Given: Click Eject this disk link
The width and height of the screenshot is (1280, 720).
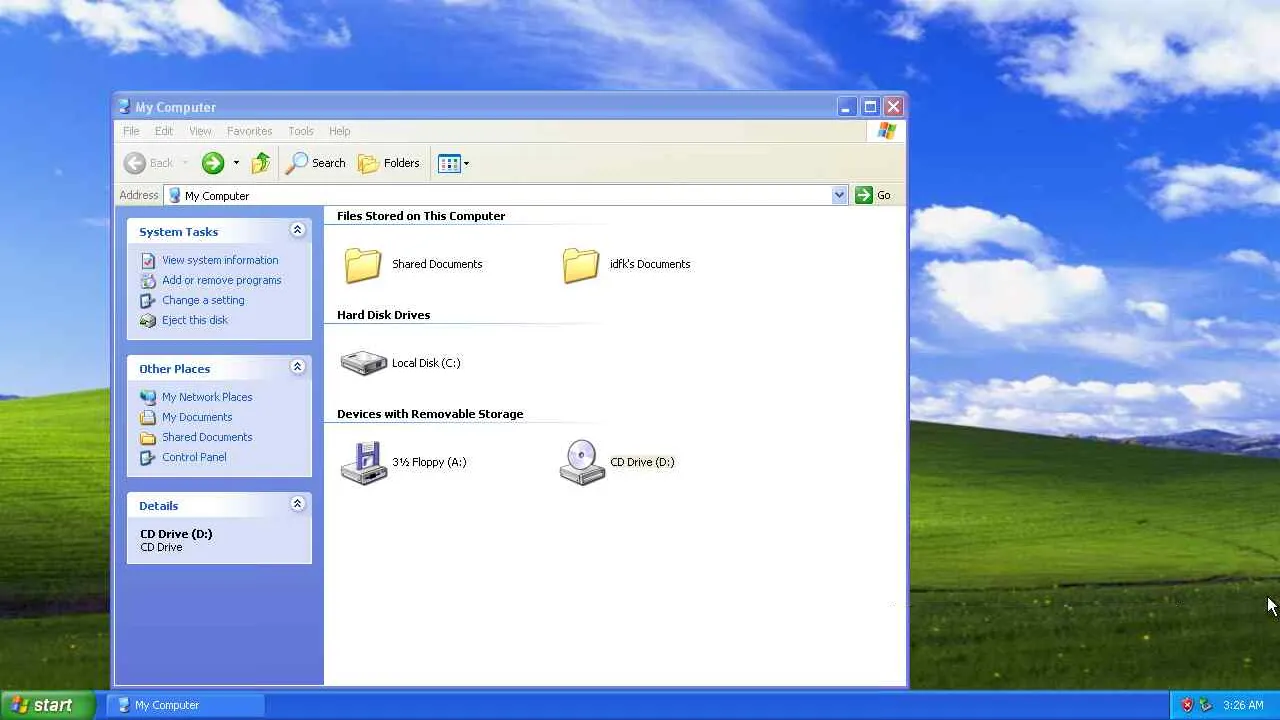Looking at the screenshot, I should 195,320.
